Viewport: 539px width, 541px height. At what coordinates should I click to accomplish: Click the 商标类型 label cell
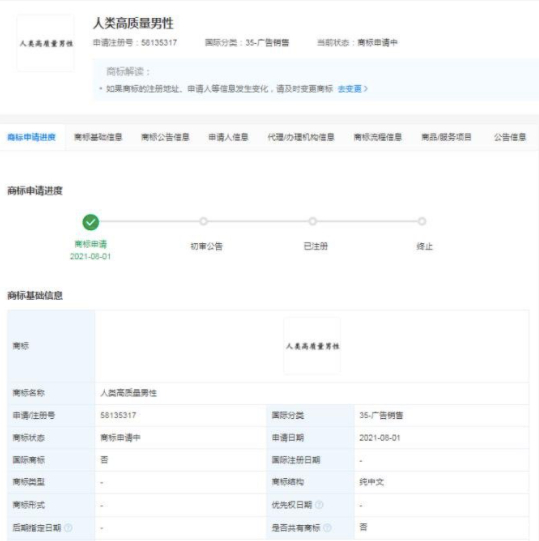(51, 482)
